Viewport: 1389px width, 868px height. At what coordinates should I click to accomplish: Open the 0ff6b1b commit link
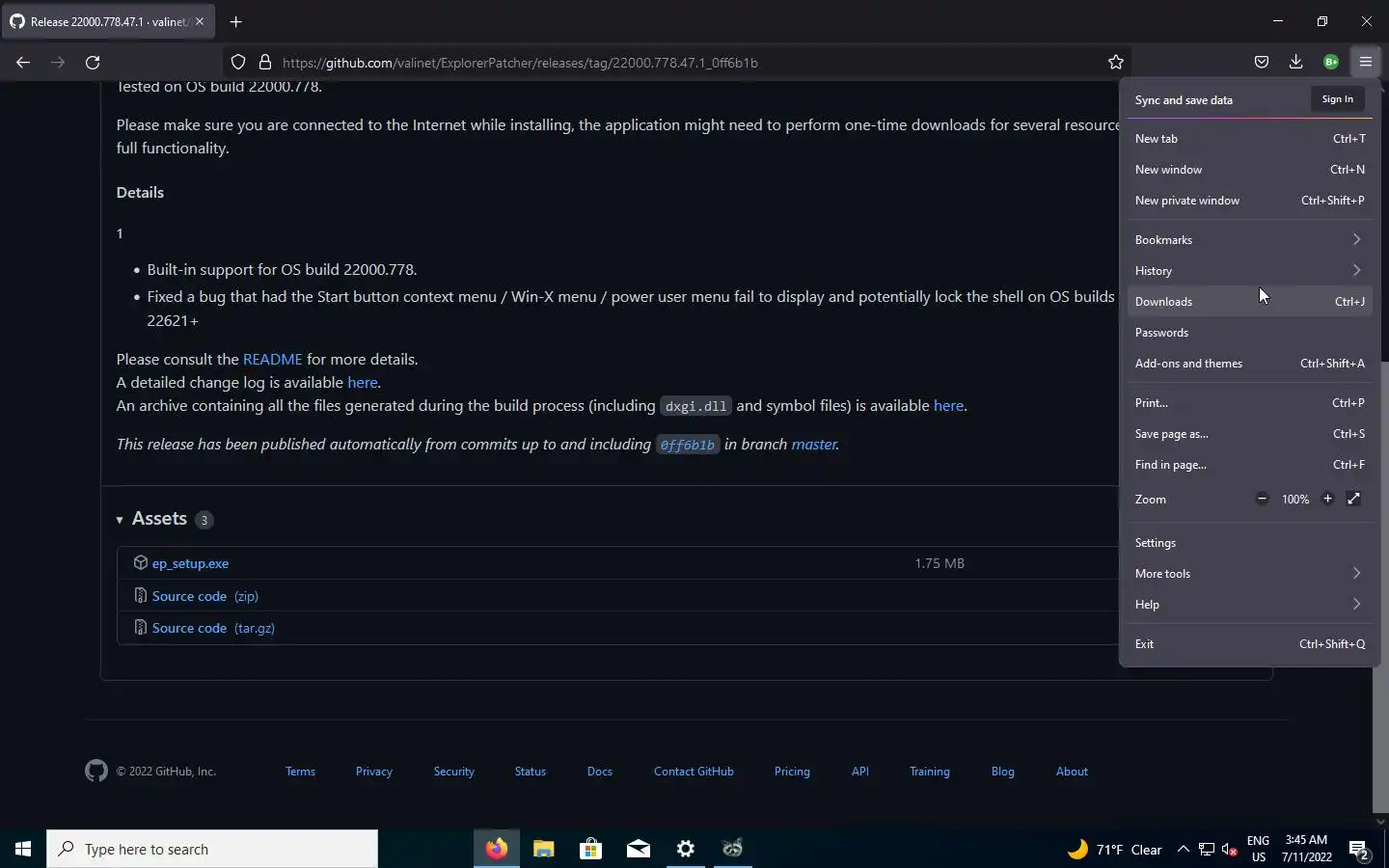click(688, 445)
